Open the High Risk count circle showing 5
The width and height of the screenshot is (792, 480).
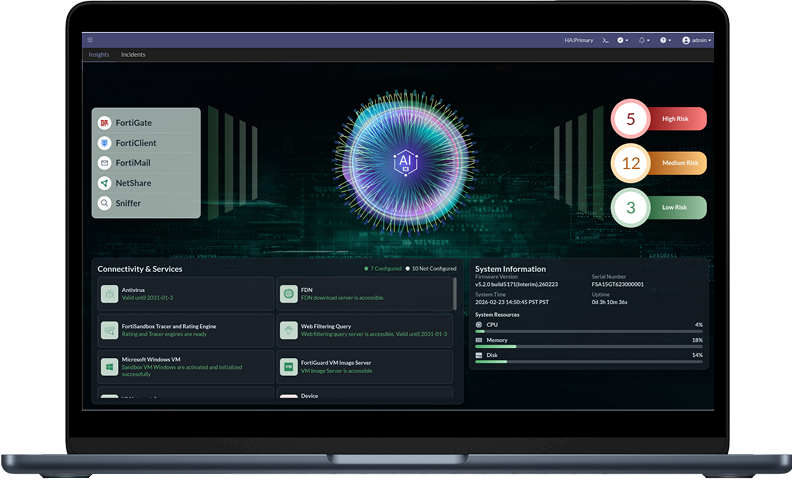(630, 119)
